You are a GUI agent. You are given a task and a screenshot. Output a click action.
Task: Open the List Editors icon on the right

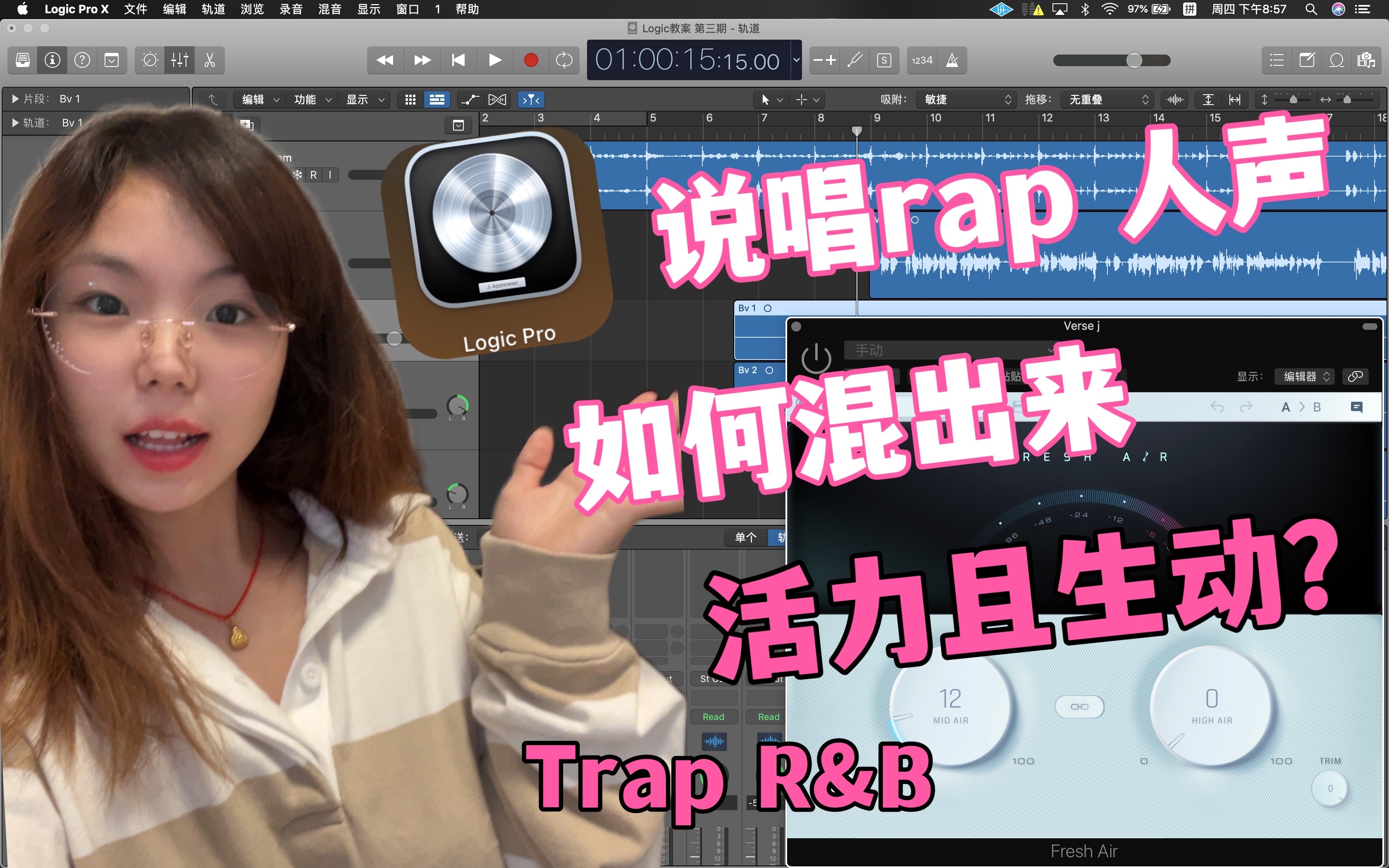point(1277,60)
